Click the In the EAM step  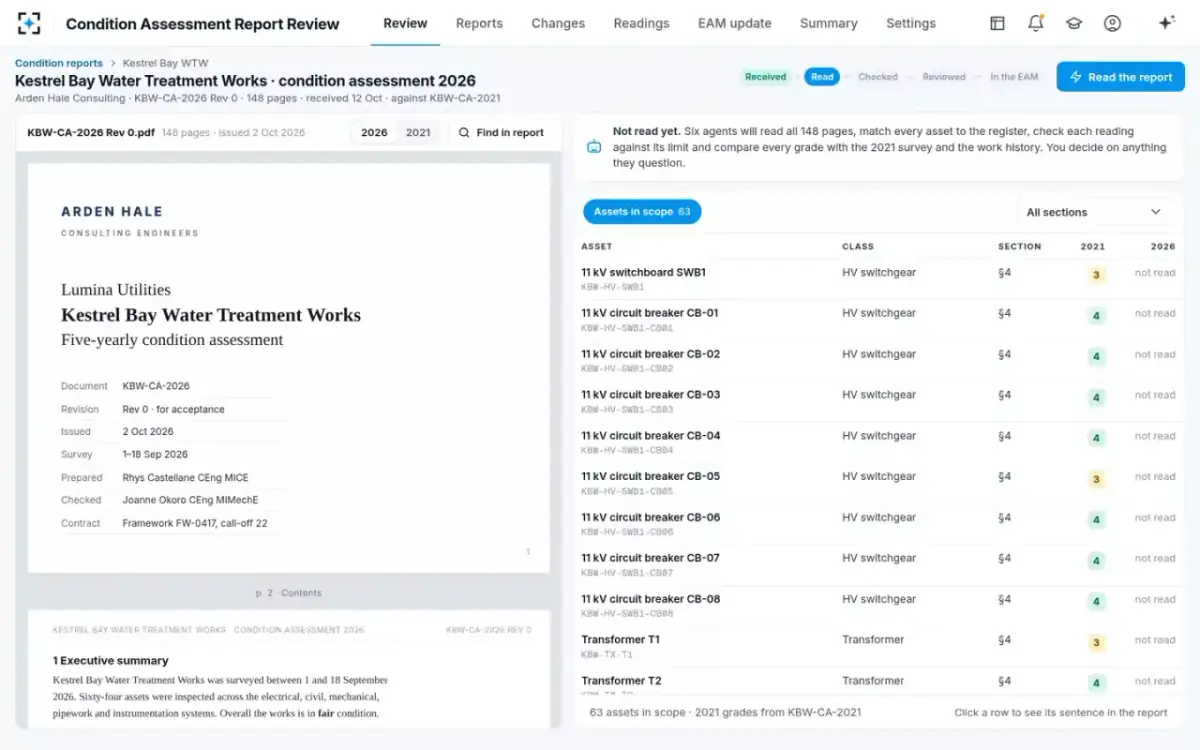point(1014,77)
